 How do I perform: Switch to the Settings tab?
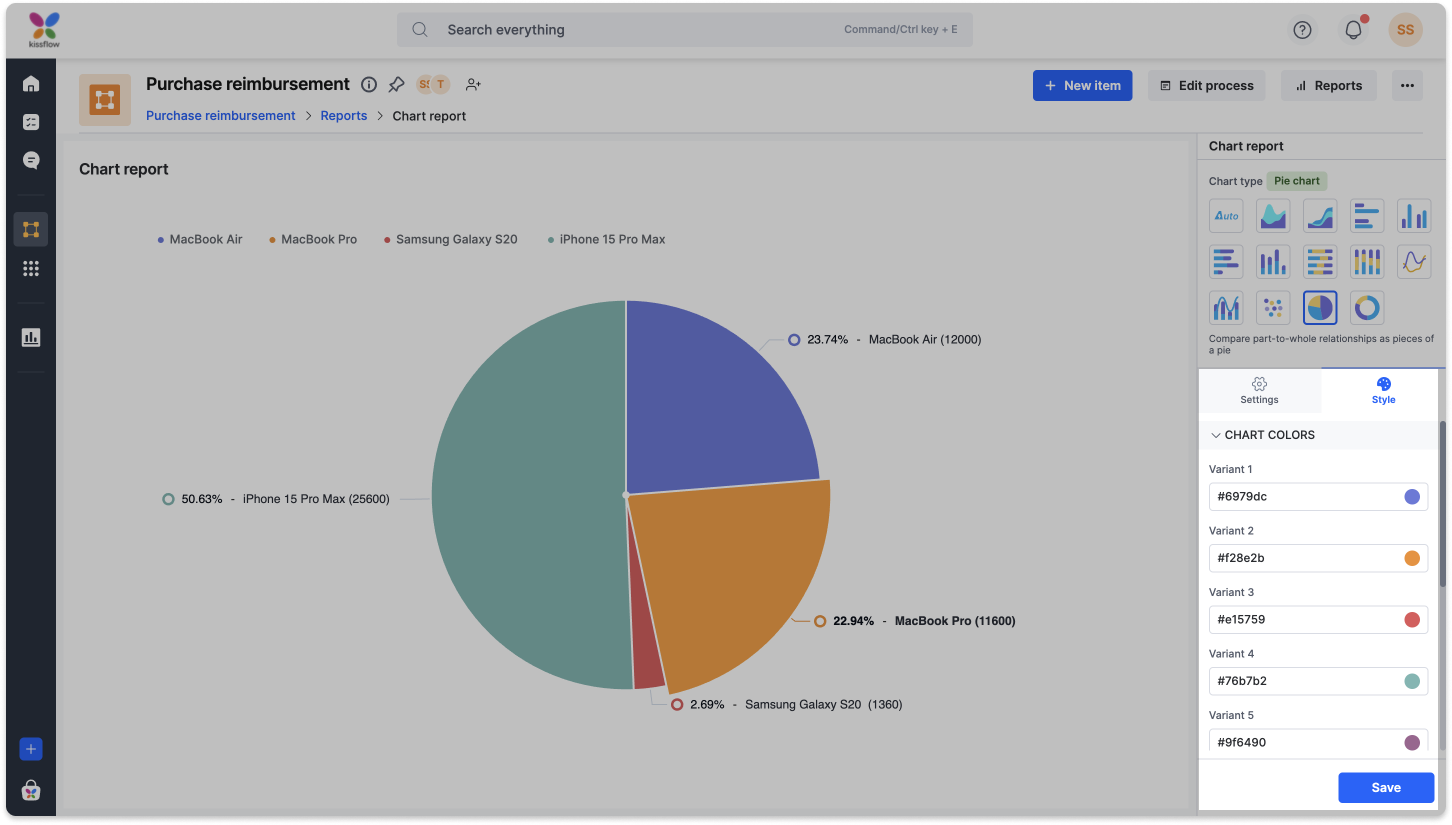pyautogui.click(x=1259, y=391)
